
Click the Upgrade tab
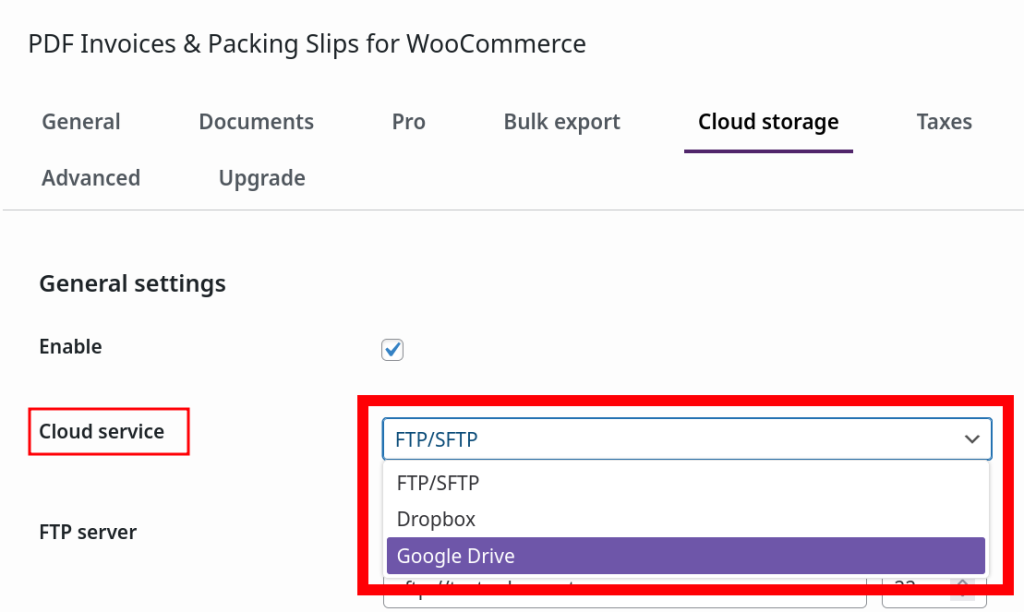point(262,178)
